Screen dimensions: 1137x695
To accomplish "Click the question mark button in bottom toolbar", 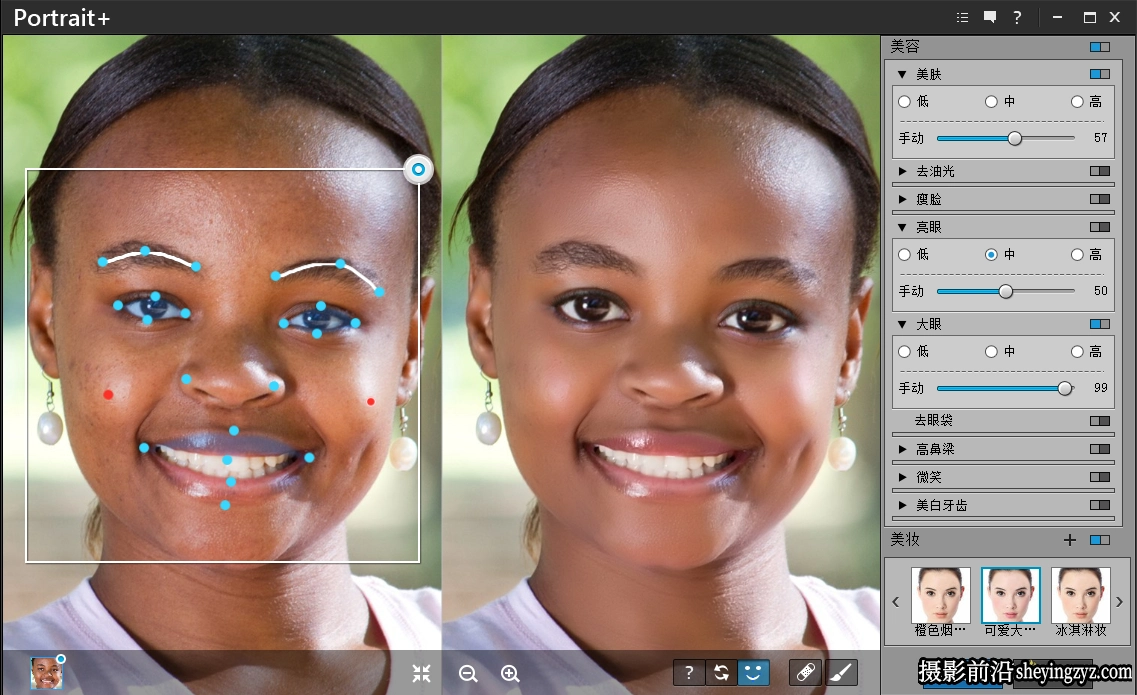I will 689,673.
